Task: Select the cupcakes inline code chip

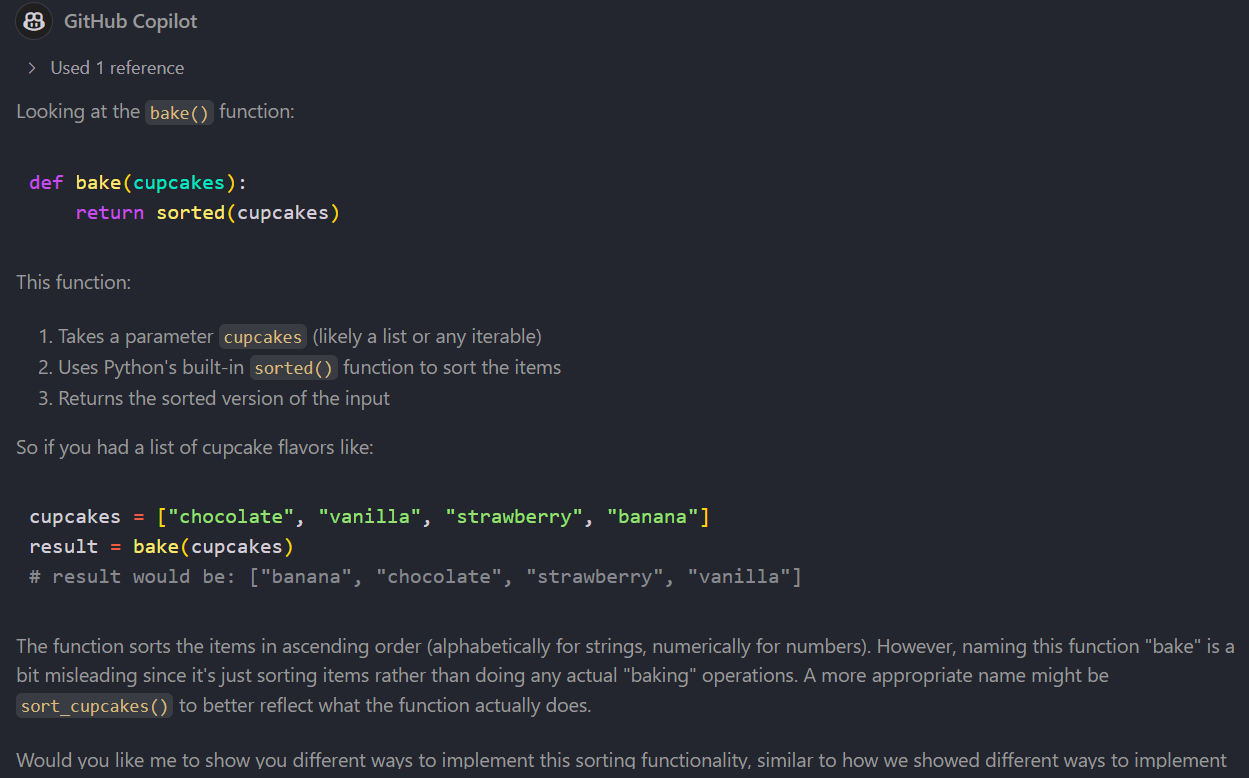Action: point(263,337)
